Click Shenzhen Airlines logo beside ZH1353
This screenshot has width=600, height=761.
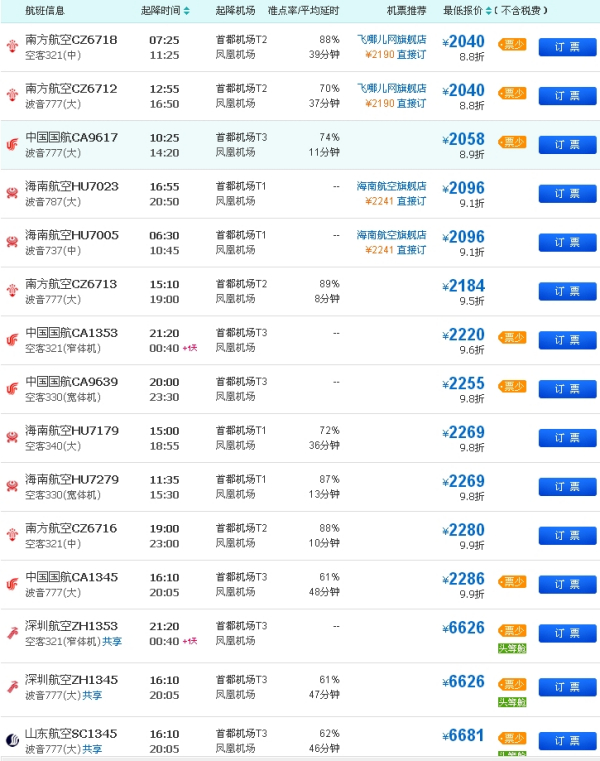click(x=12, y=633)
